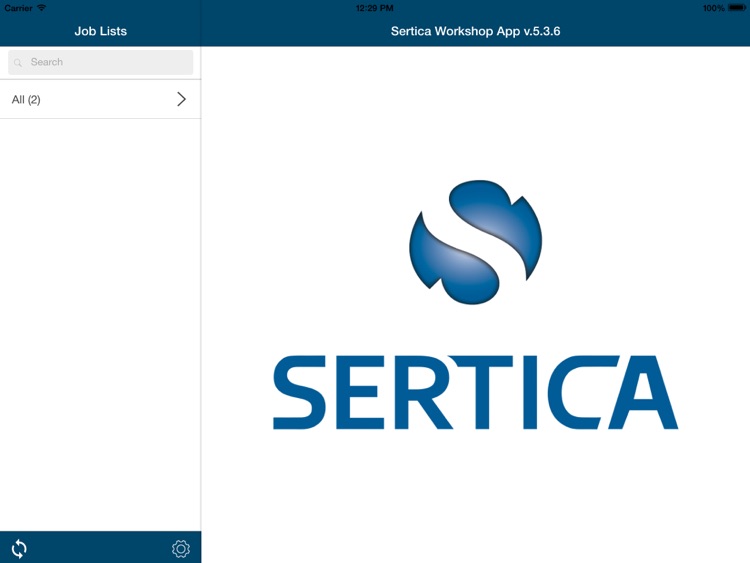Image resolution: width=750 pixels, height=563 pixels.
Task: Open settings via gear icon
Action: 181,549
